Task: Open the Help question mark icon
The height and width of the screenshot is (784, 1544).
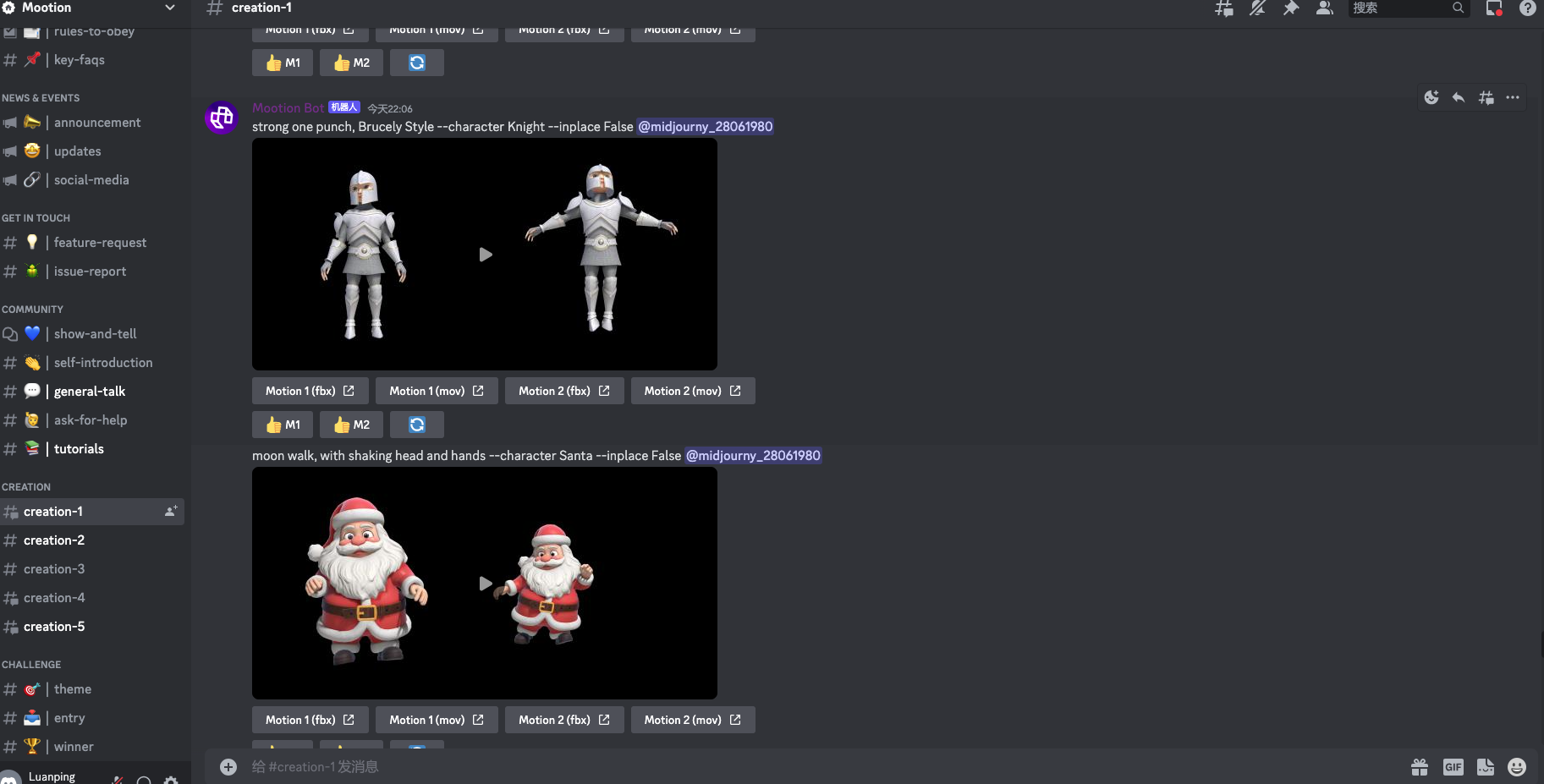Action: pos(1527,8)
